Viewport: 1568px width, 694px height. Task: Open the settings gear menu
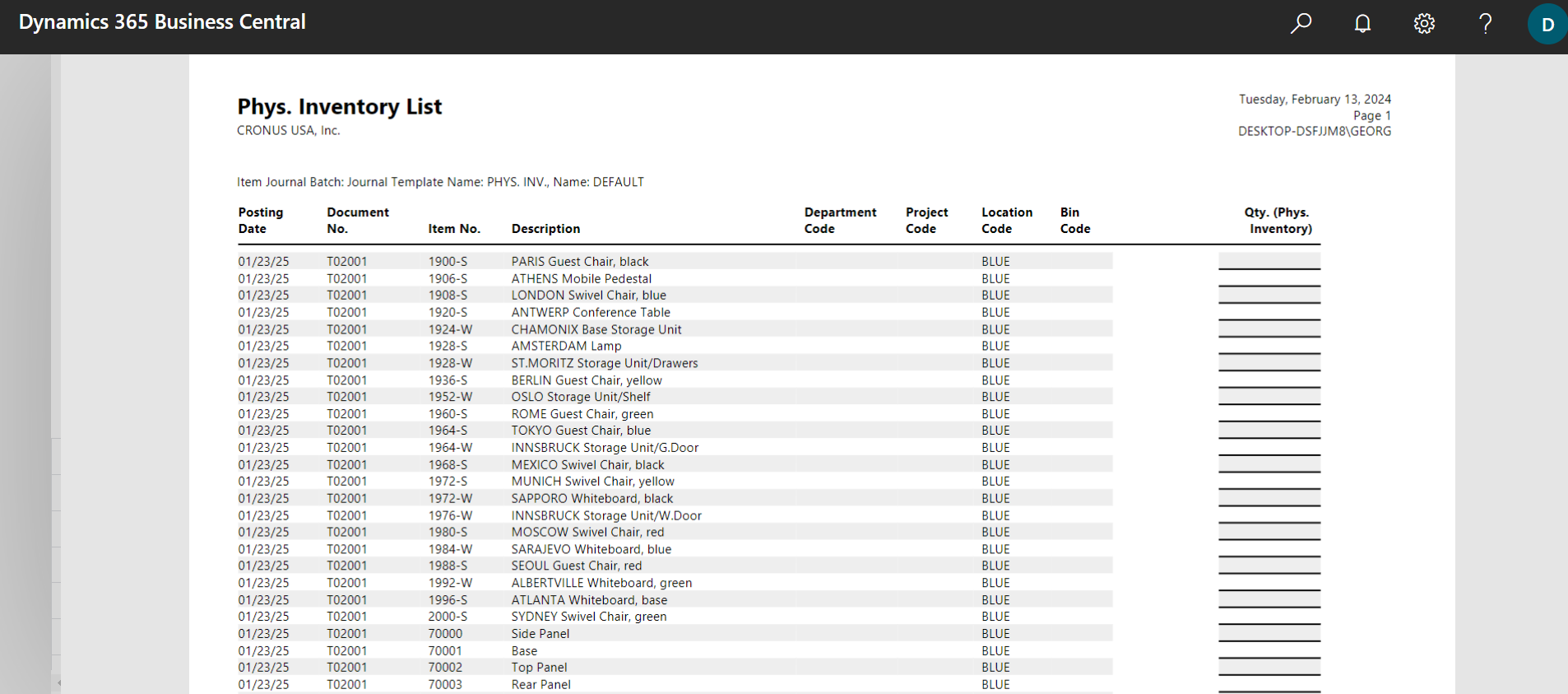pyautogui.click(x=1424, y=23)
